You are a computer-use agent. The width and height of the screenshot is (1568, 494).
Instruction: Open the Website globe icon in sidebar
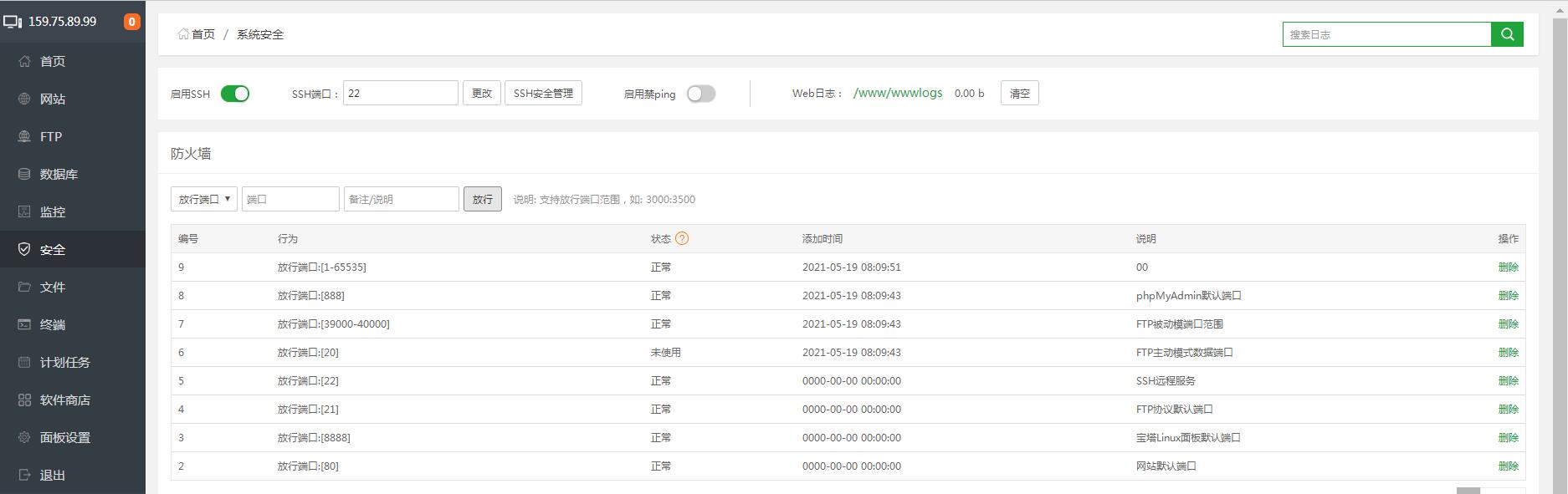pyautogui.click(x=24, y=99)
